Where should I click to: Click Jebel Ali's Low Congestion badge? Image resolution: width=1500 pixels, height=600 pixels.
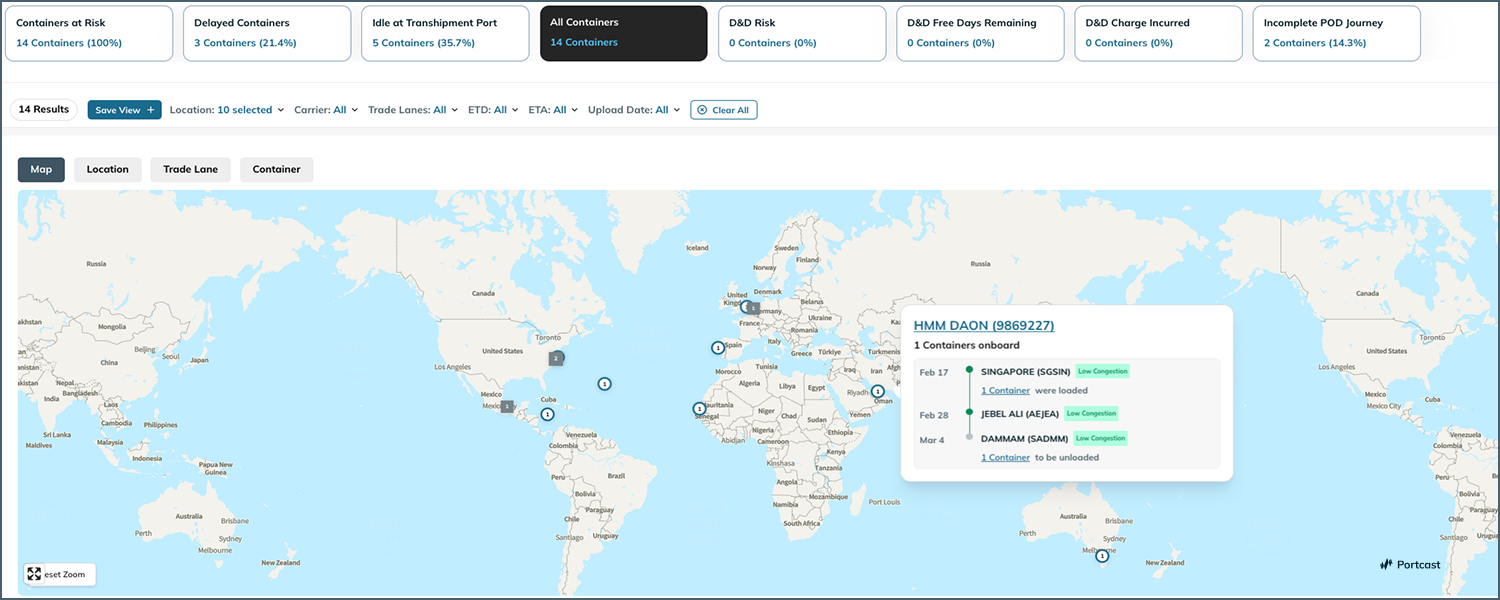pos(1092,413)
